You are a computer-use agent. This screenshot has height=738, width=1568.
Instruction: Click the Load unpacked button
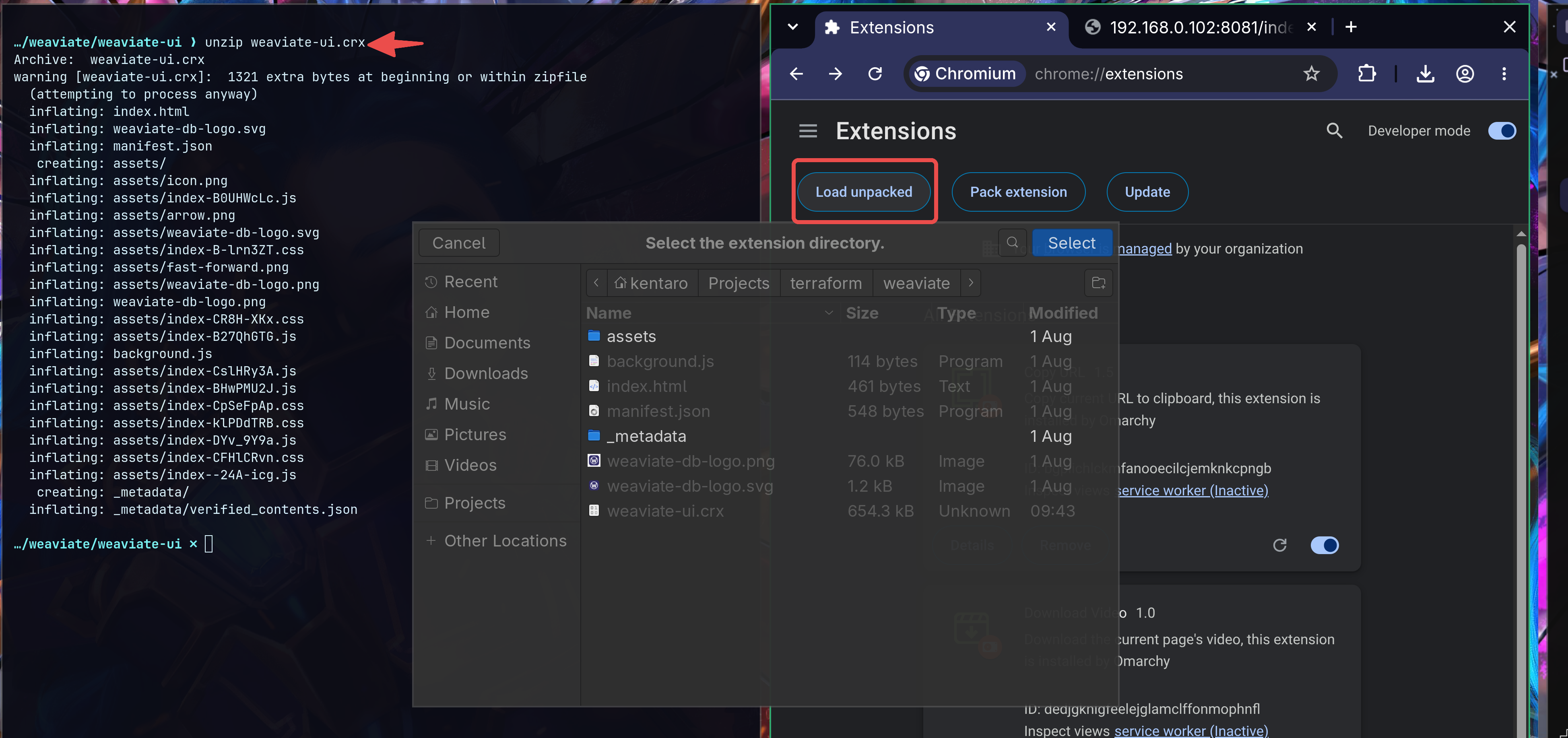pyautogui.click(x=864, y=192)
